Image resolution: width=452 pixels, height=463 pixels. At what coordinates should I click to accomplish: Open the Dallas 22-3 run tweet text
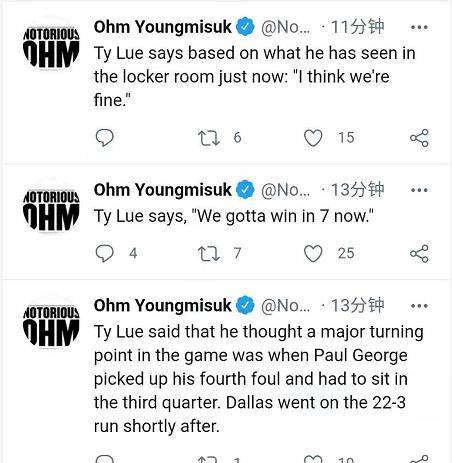tap(258, 379)
